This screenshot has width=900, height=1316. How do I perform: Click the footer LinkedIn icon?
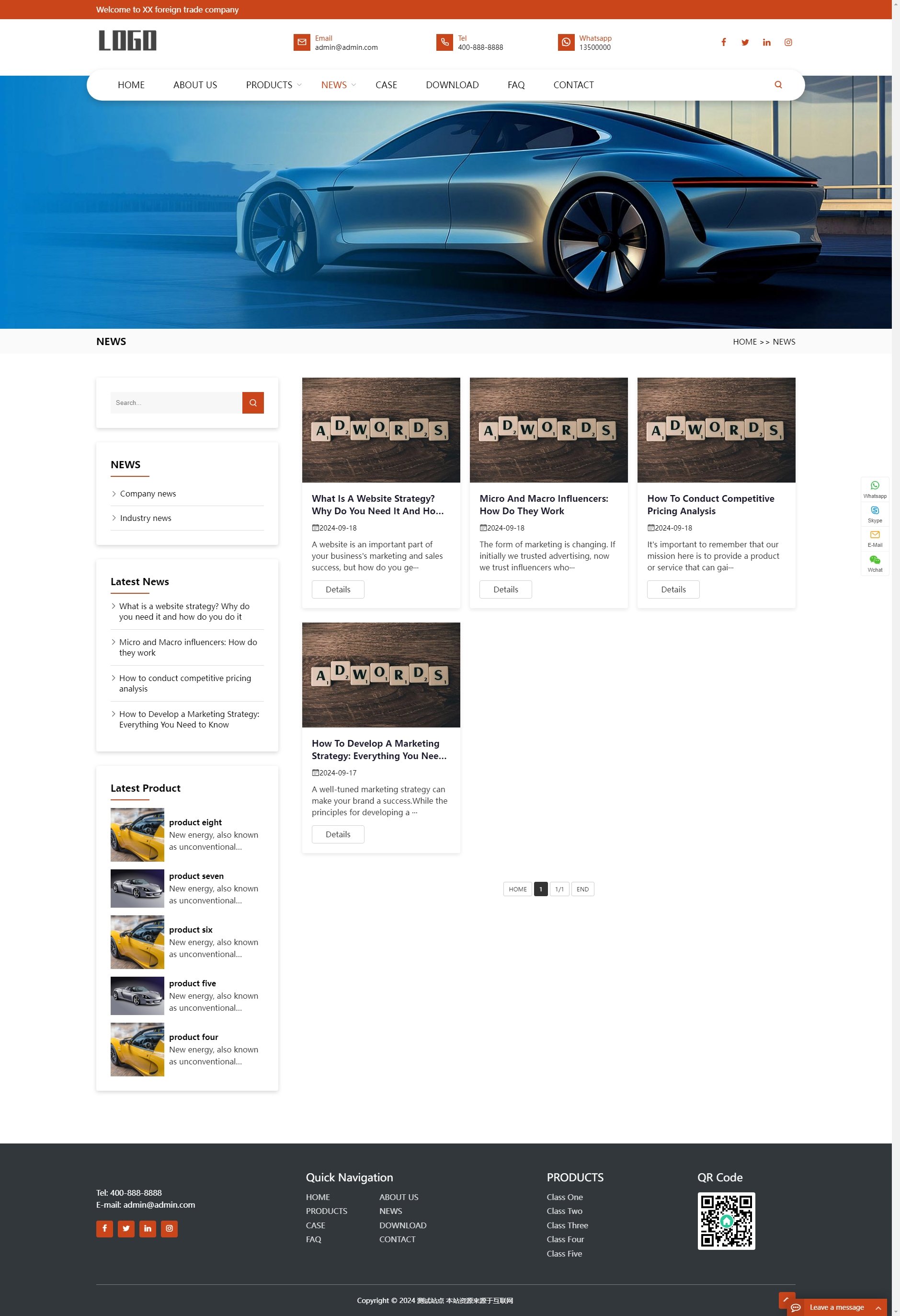[148, 1228]
